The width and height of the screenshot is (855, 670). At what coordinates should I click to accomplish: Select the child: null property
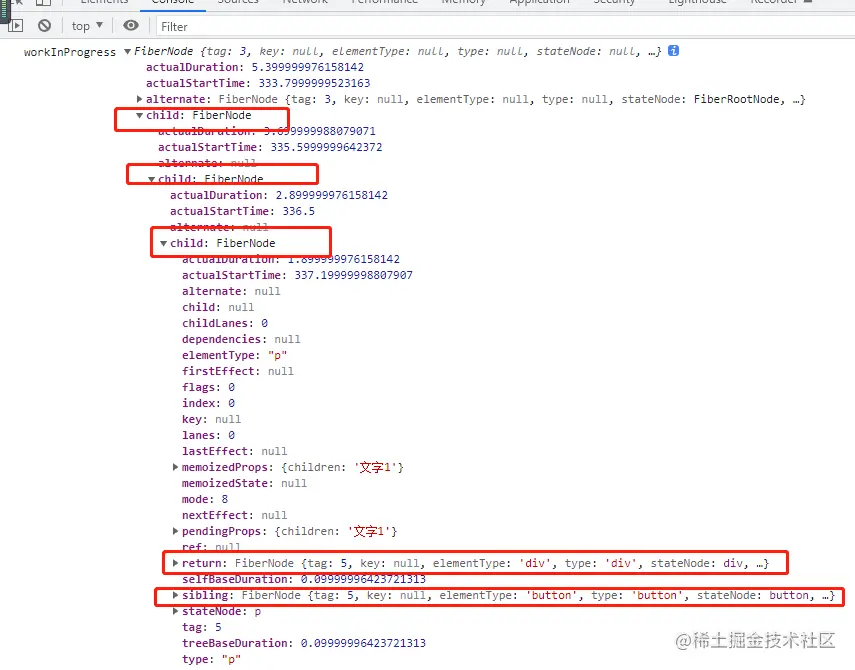point(218,307)
